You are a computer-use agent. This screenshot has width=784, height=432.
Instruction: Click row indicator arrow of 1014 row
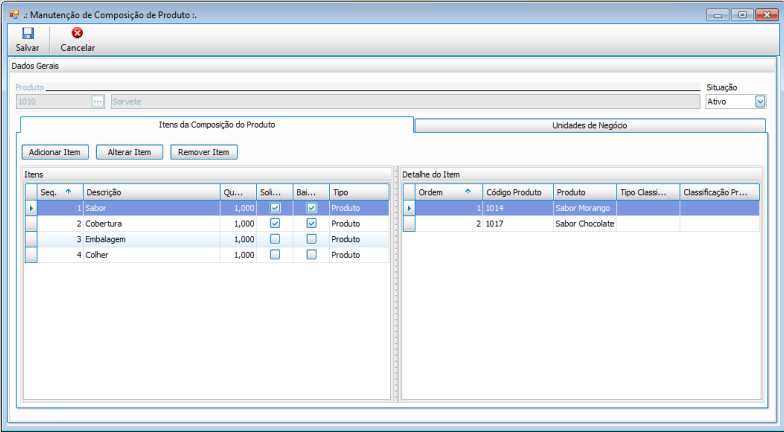[x=409, y=208]
